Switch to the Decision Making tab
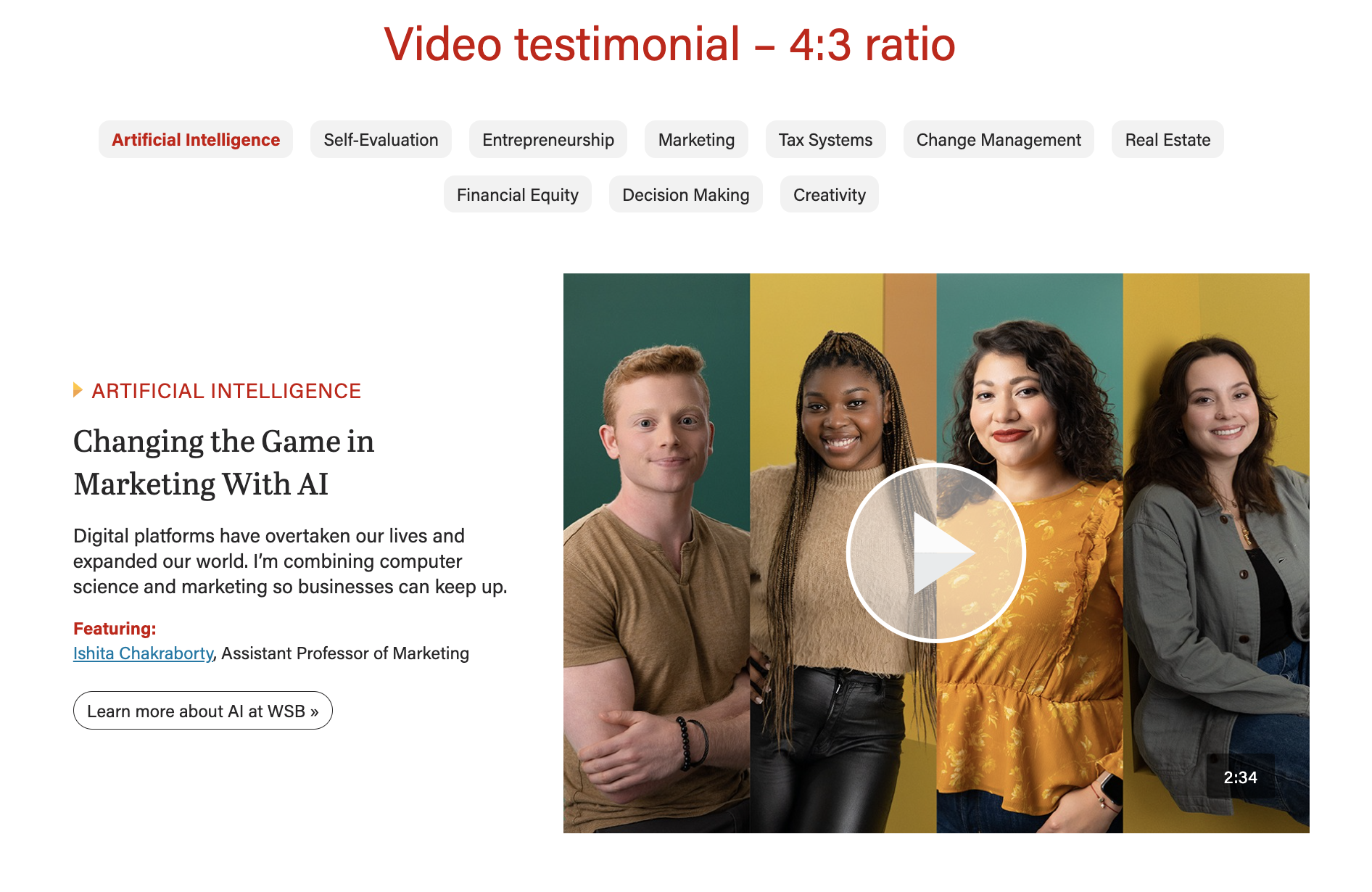Image resolution: width=1372 pixels, height=892 pixels. (x=685, y=195)
